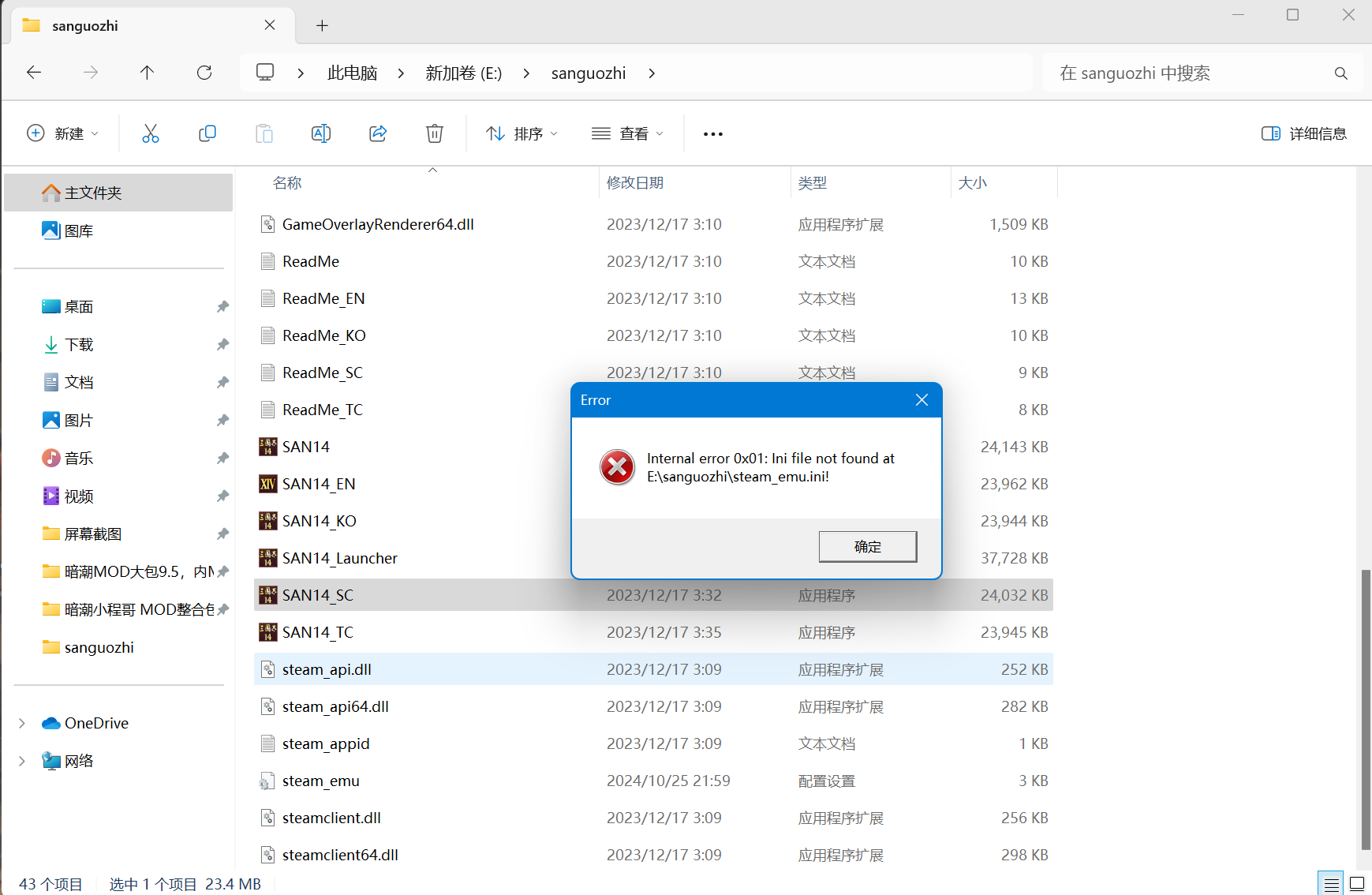Click the vertical scrollbar of file list
Viewport: 1372px width, 895px height.
tap(1366, 710)
